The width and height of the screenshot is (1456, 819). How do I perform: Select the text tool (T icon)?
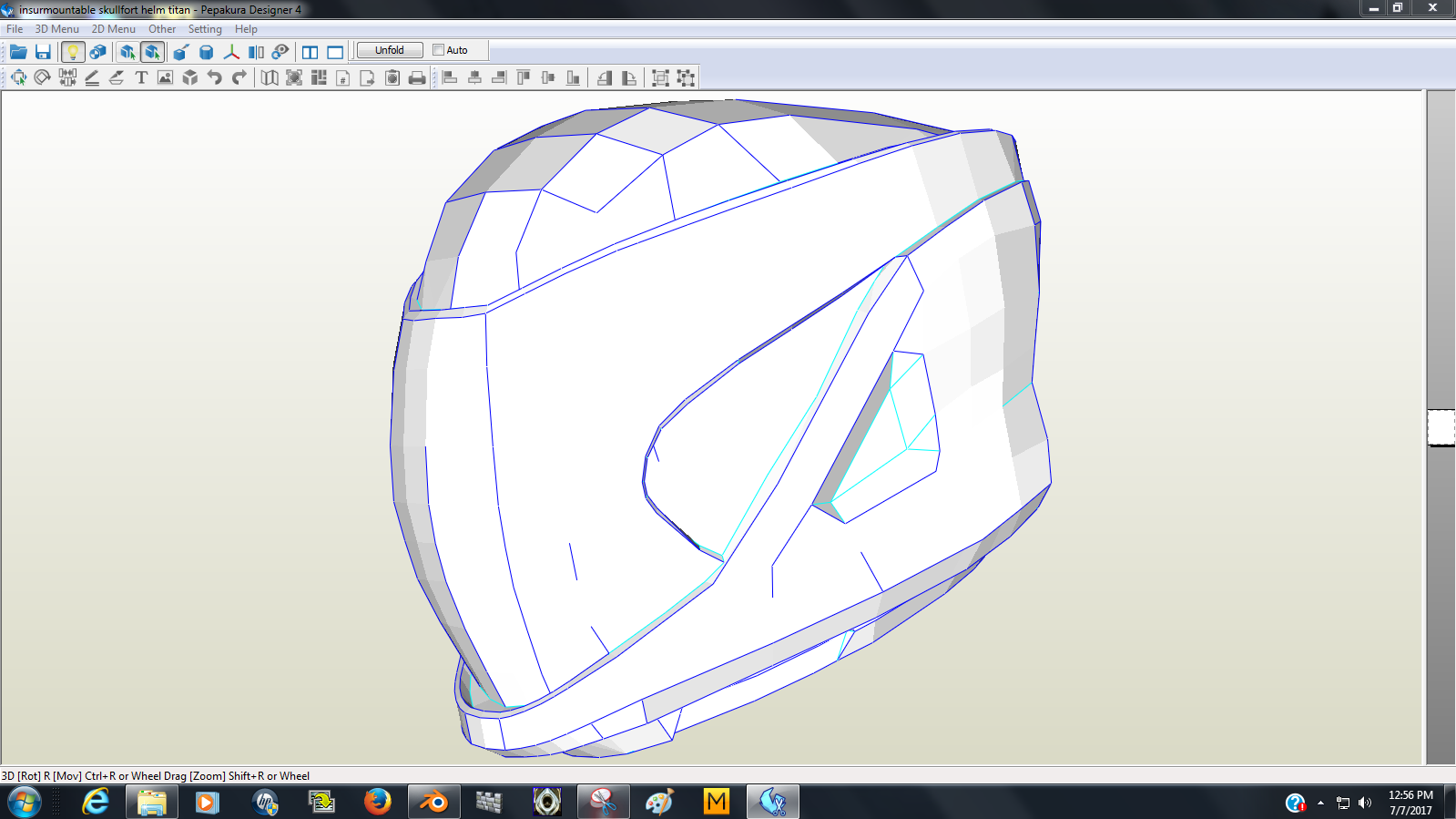pos(141,78)
